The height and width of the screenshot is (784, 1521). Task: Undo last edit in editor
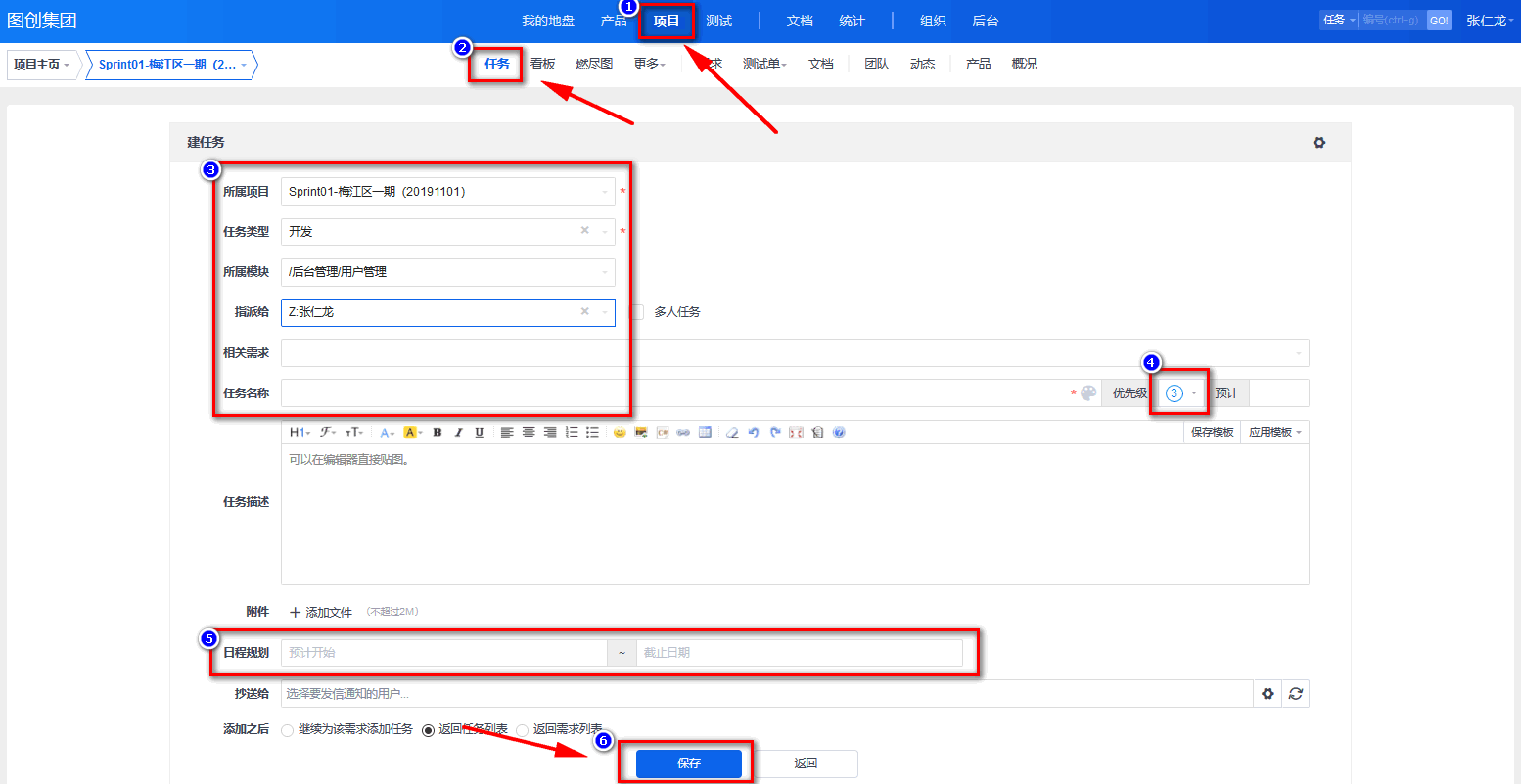click(754, 432)
